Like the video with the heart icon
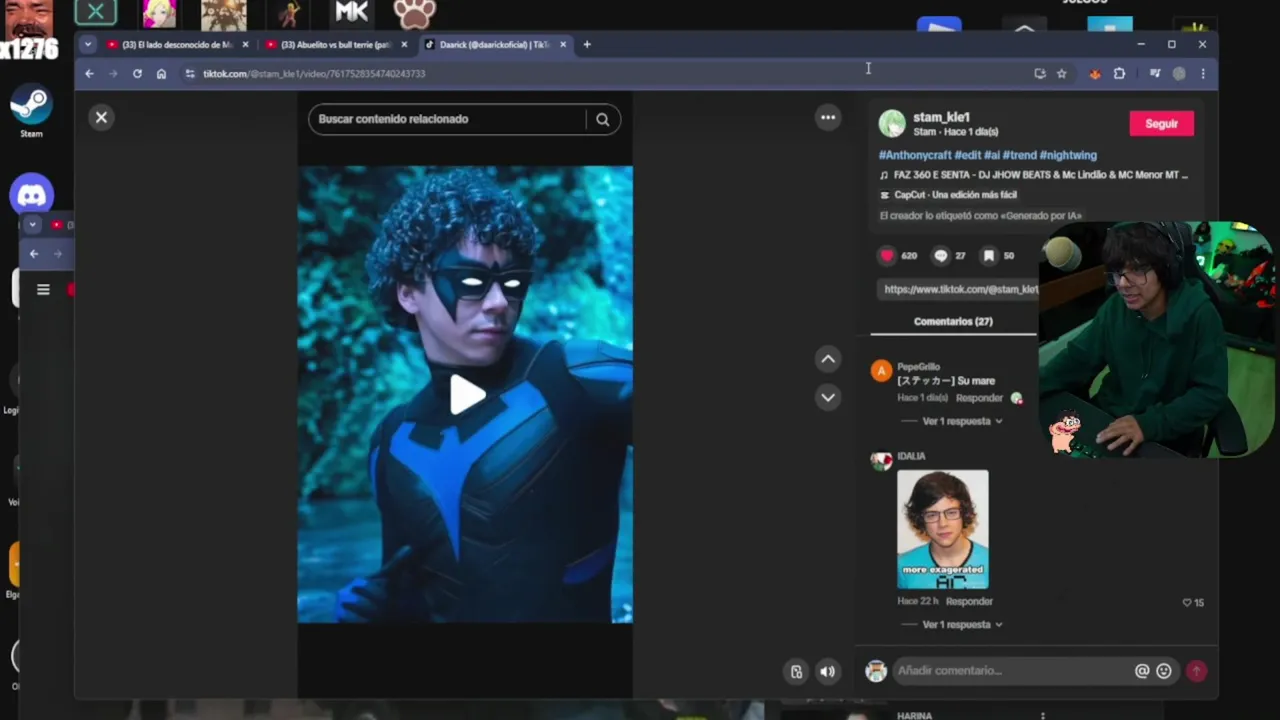 click(886, 255)
